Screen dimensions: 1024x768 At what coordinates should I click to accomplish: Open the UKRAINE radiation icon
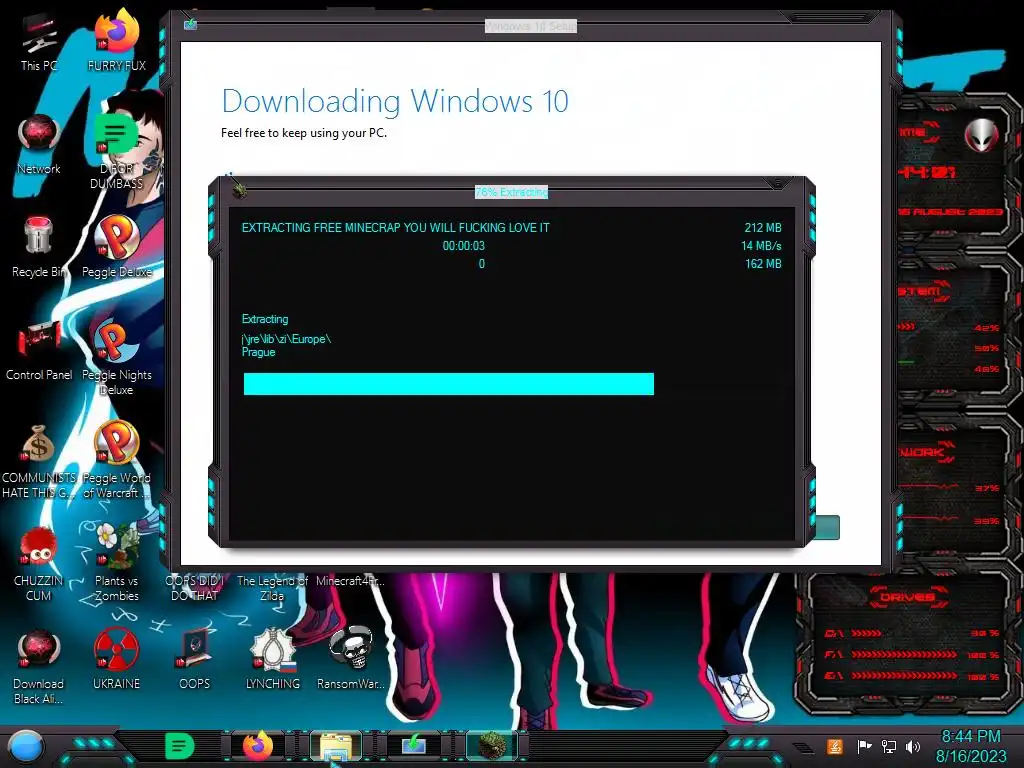click(116, 658)
